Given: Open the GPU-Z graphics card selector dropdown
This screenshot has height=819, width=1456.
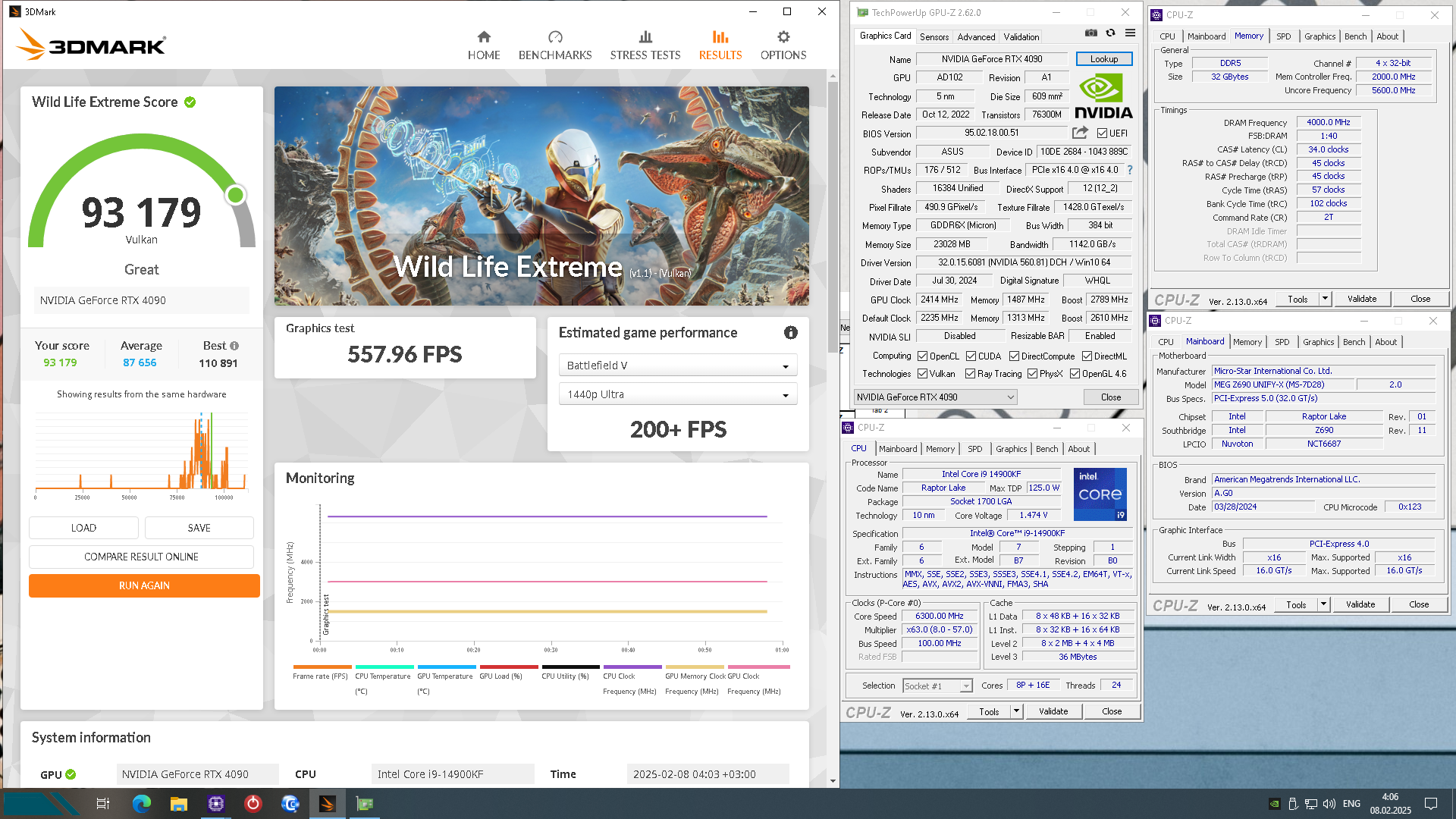Looking at the screenshot, I should point(935,397).
